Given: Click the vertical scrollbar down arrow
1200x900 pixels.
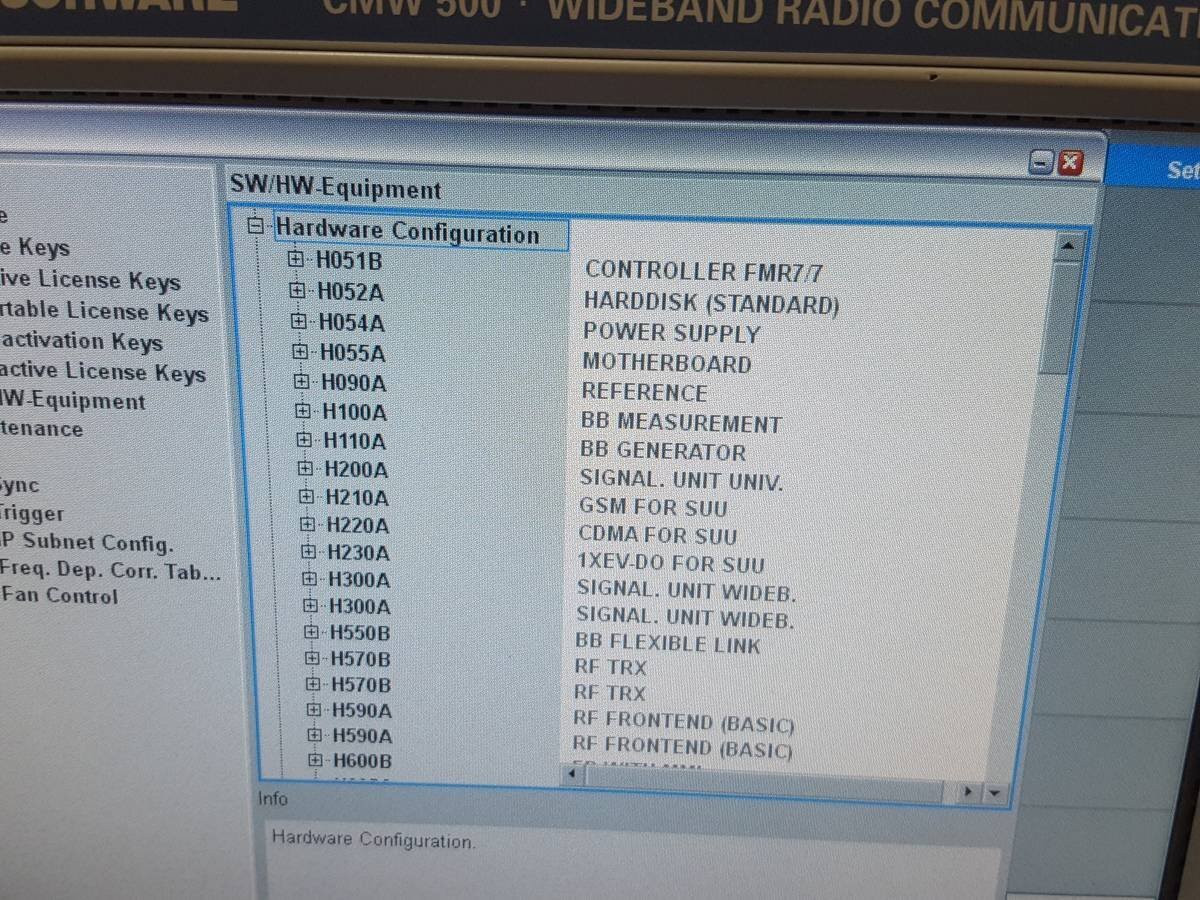Looking at the screenshot, I should pos(994,793).
